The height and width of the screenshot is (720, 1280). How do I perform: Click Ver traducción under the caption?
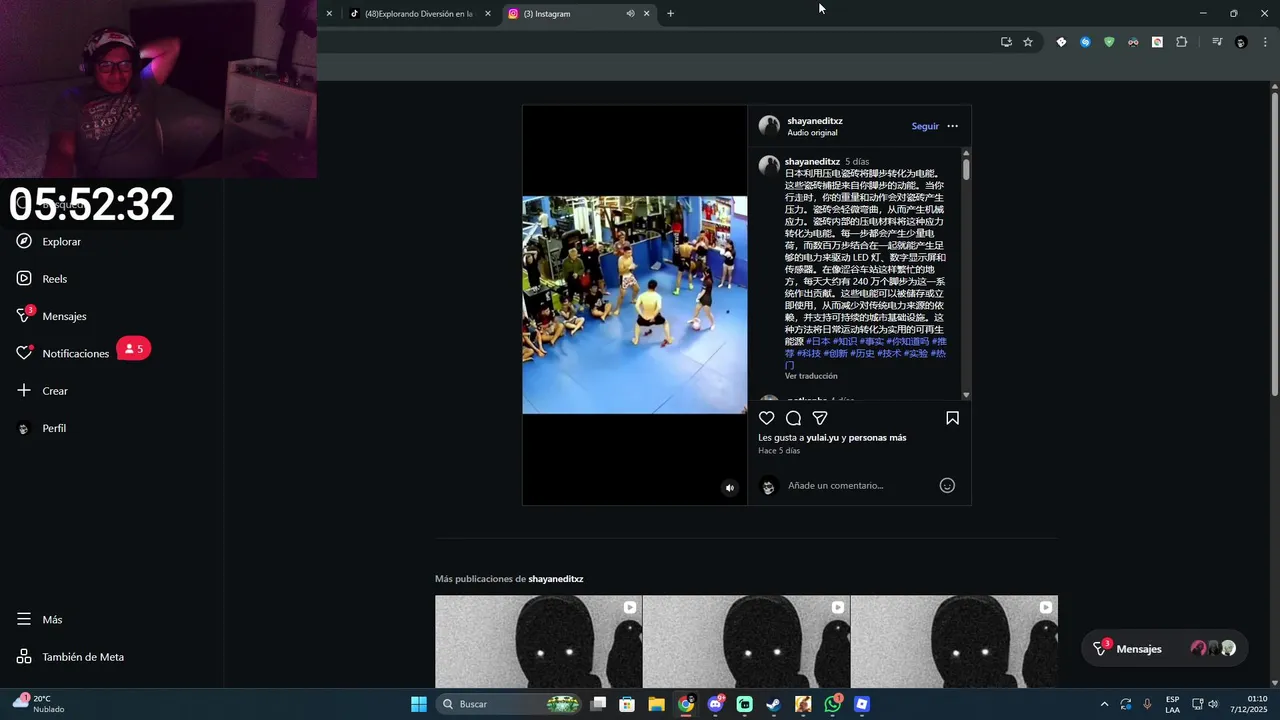811,376
